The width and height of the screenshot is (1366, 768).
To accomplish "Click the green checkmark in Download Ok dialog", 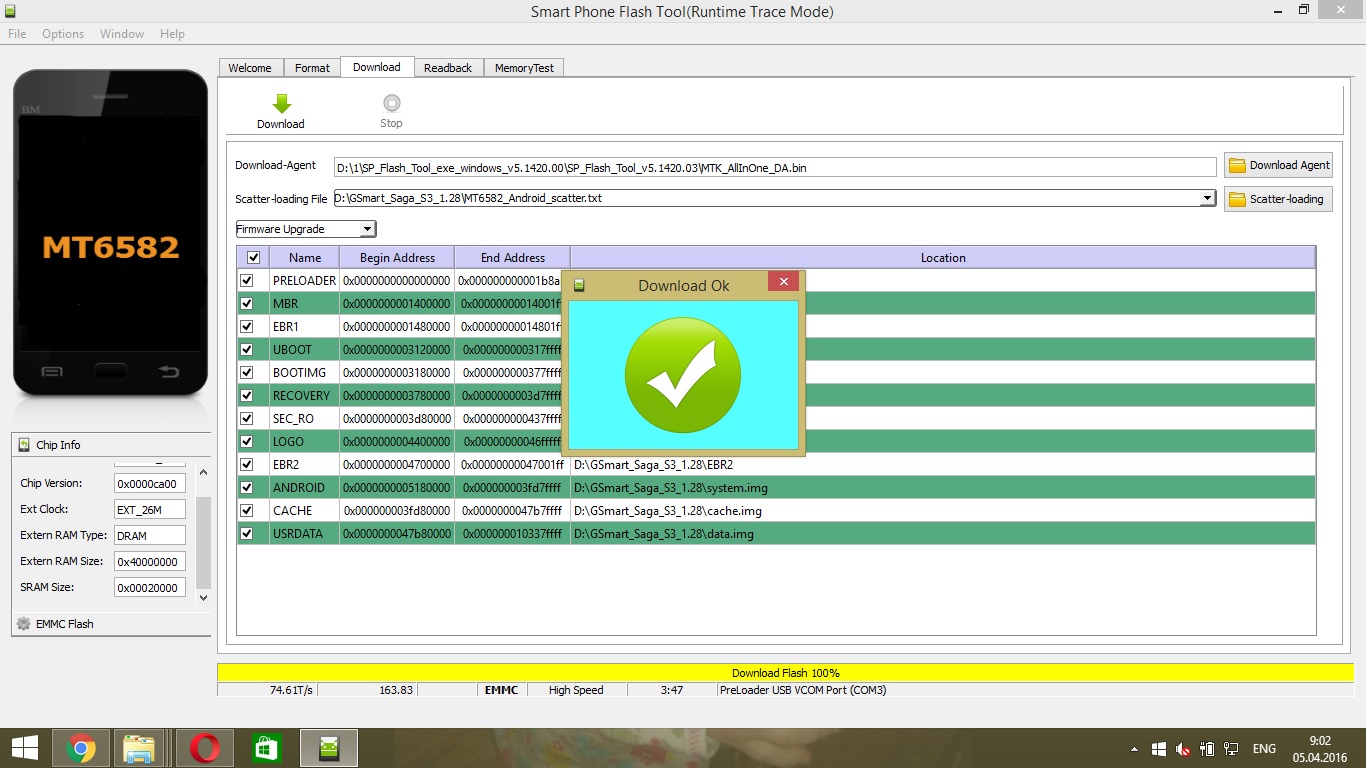I will 683,375.
